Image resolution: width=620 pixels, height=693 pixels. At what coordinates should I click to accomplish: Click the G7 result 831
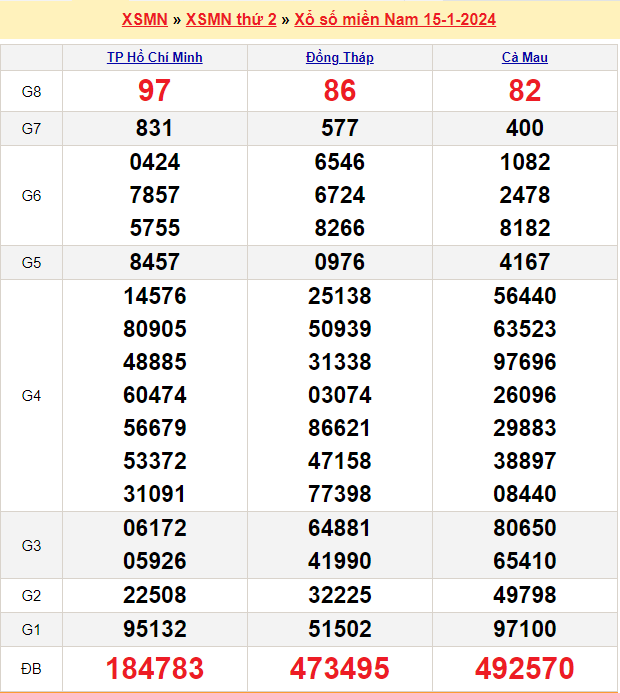pyautogui.click(x=155, y=128)
